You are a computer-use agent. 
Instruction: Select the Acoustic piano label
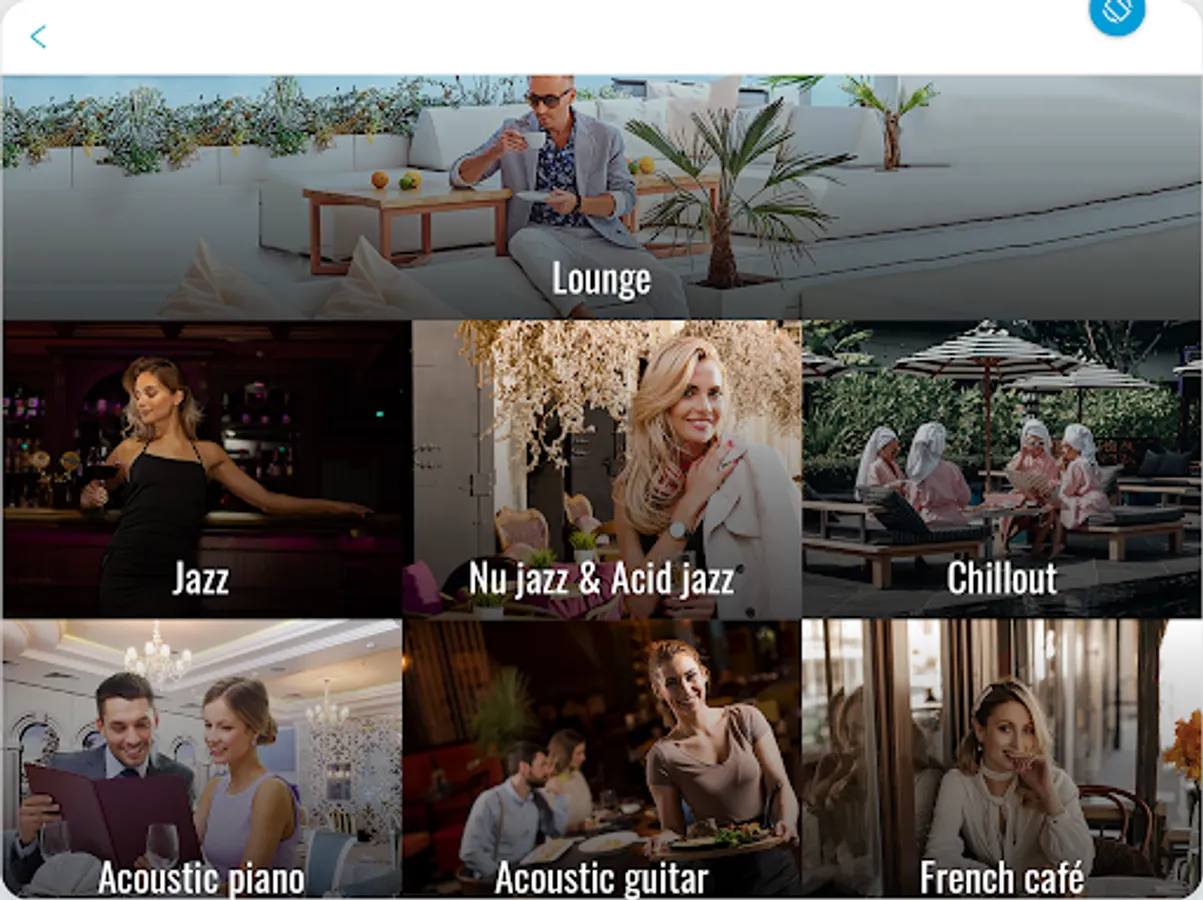[201, 878]
